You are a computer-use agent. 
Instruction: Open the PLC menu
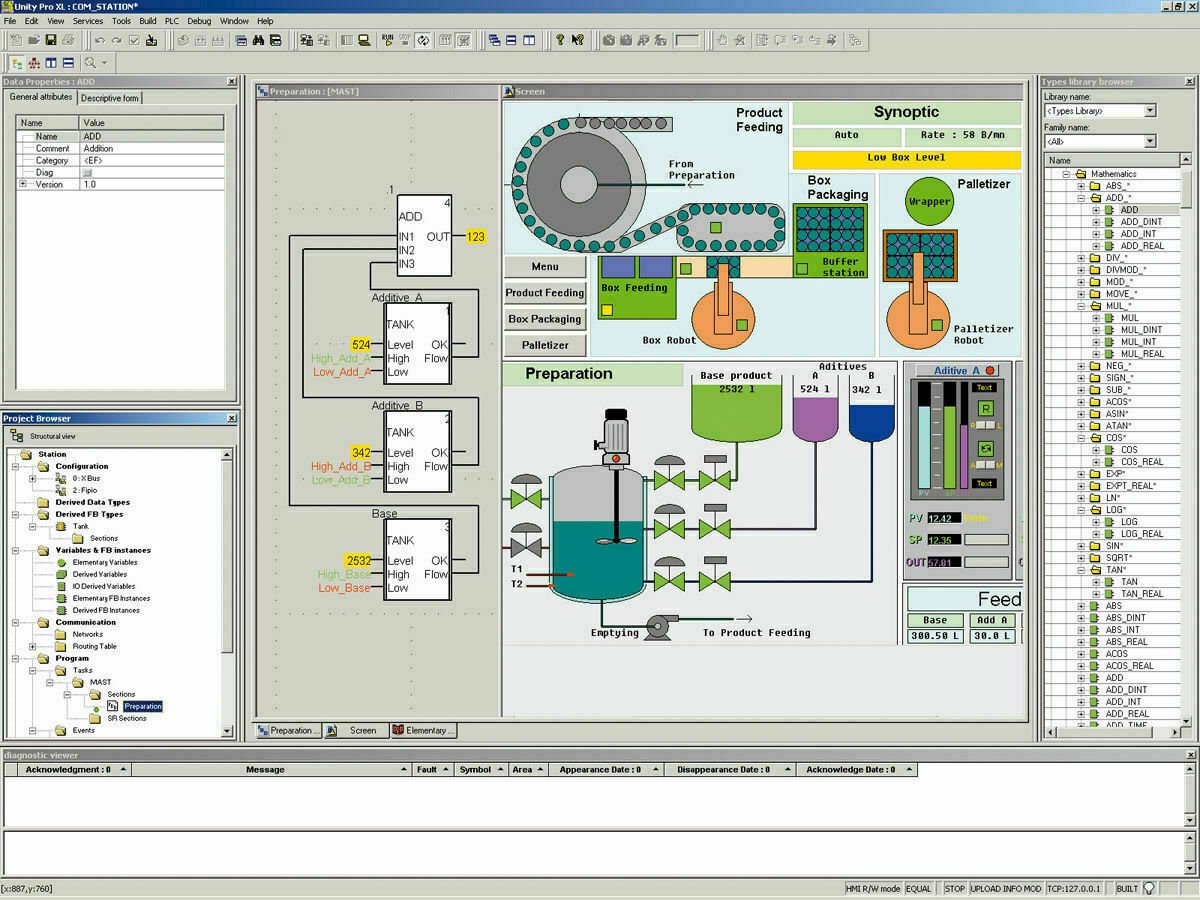point(171,20)
